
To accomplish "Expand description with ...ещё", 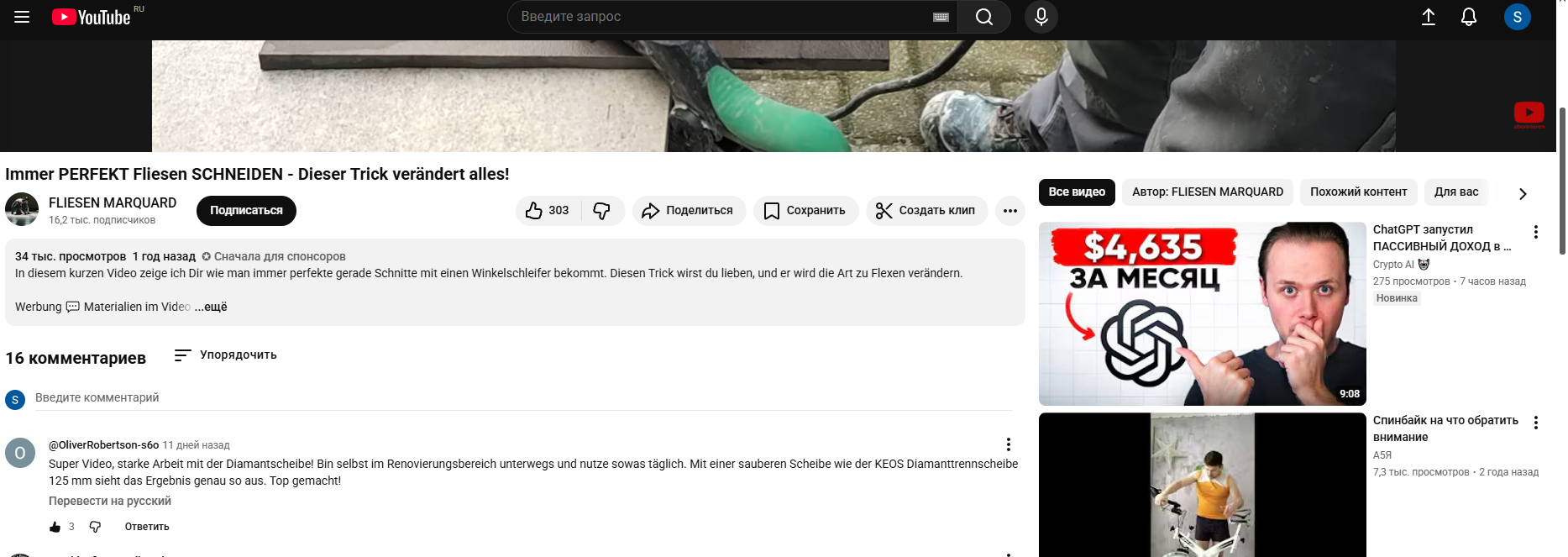I will click(212, 307).
